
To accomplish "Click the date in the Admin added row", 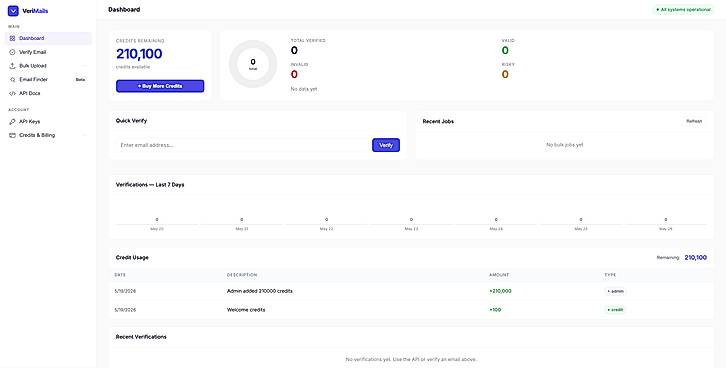I will pyautogui.click(x=125, y=291).
